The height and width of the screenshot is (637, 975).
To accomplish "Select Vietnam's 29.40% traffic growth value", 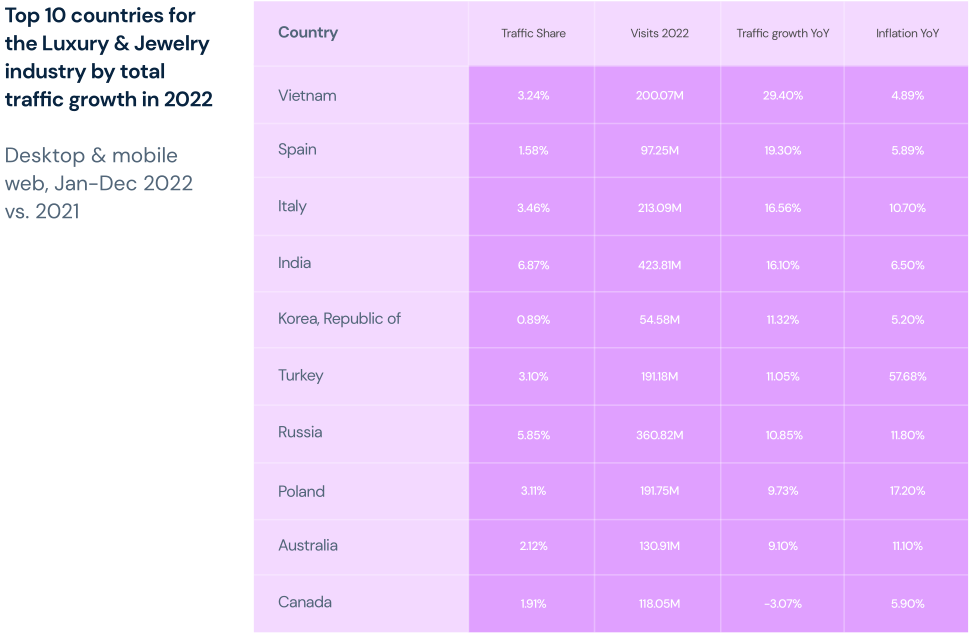I will pos(783,96).
